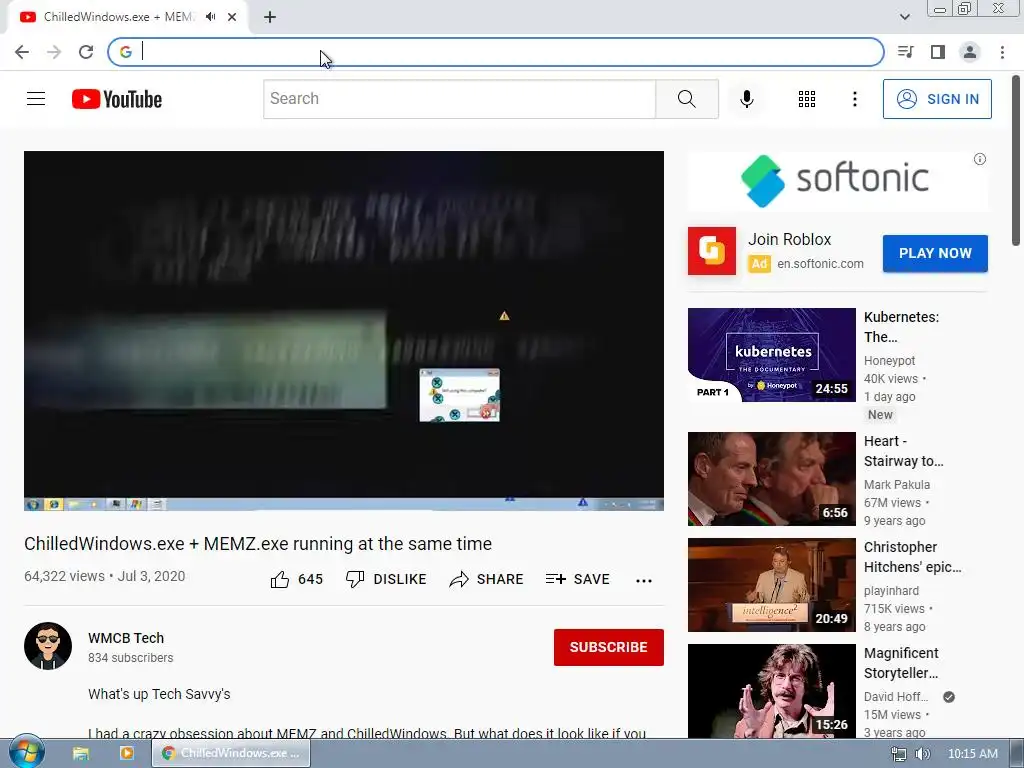Image resolution: width=1024 pixels, height=768 pixels.
Task: Click the red SUBSCRIBE button
Action: pyautogui.click(x=609, y=647)
